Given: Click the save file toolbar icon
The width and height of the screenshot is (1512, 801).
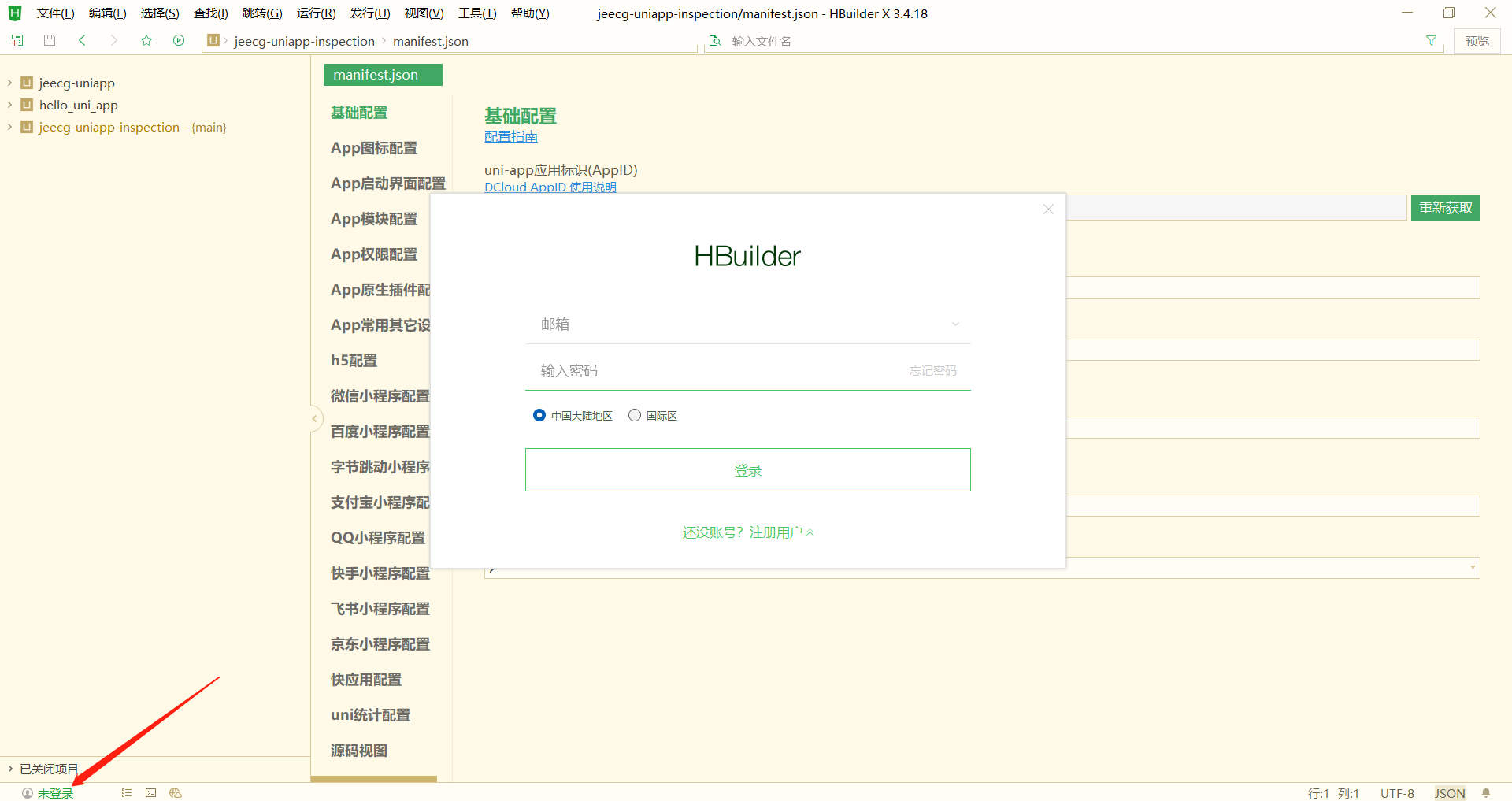Looking at the screenshot, I should click(x=50, y=40).
